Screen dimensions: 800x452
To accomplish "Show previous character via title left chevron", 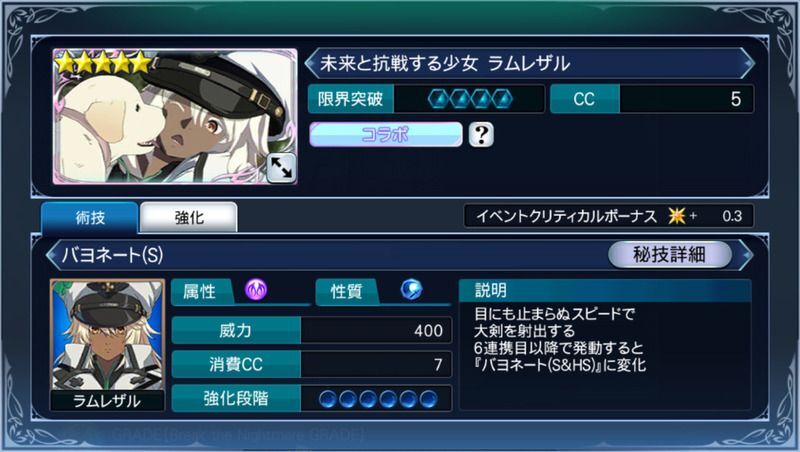I will 311,63.
